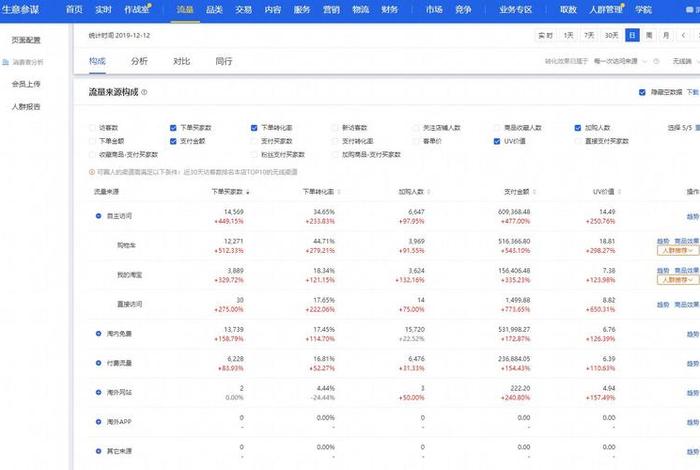The width and height of the screenshot is (700, 470).
Task: Select the 月 granularity button
Action: pos(666,35)
